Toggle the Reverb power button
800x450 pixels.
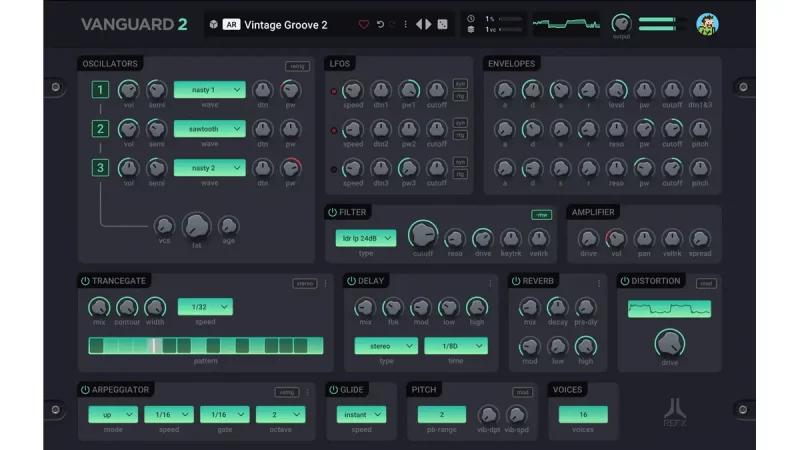514,281
